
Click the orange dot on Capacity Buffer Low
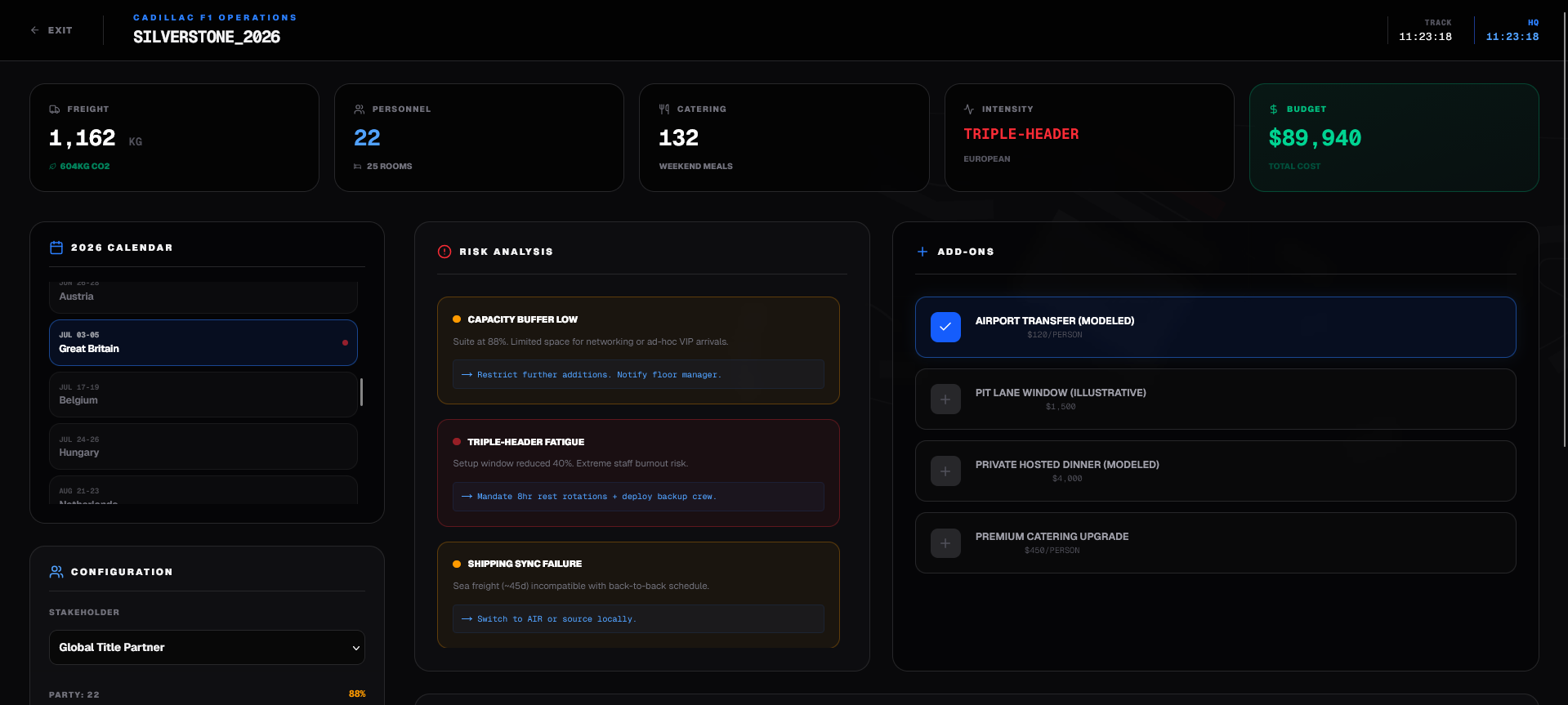457,319
